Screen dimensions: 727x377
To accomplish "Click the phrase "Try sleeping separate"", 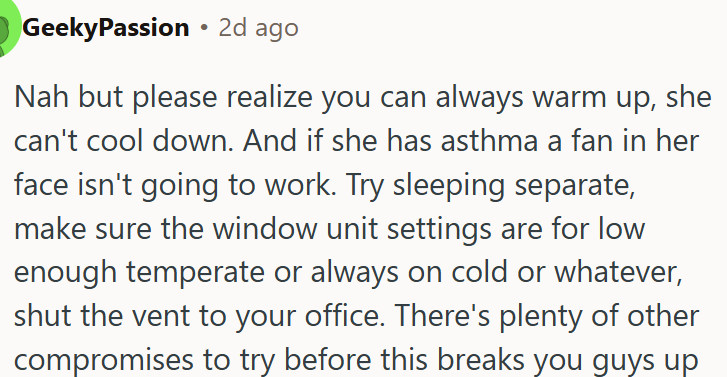I will (x=490, y=185).
